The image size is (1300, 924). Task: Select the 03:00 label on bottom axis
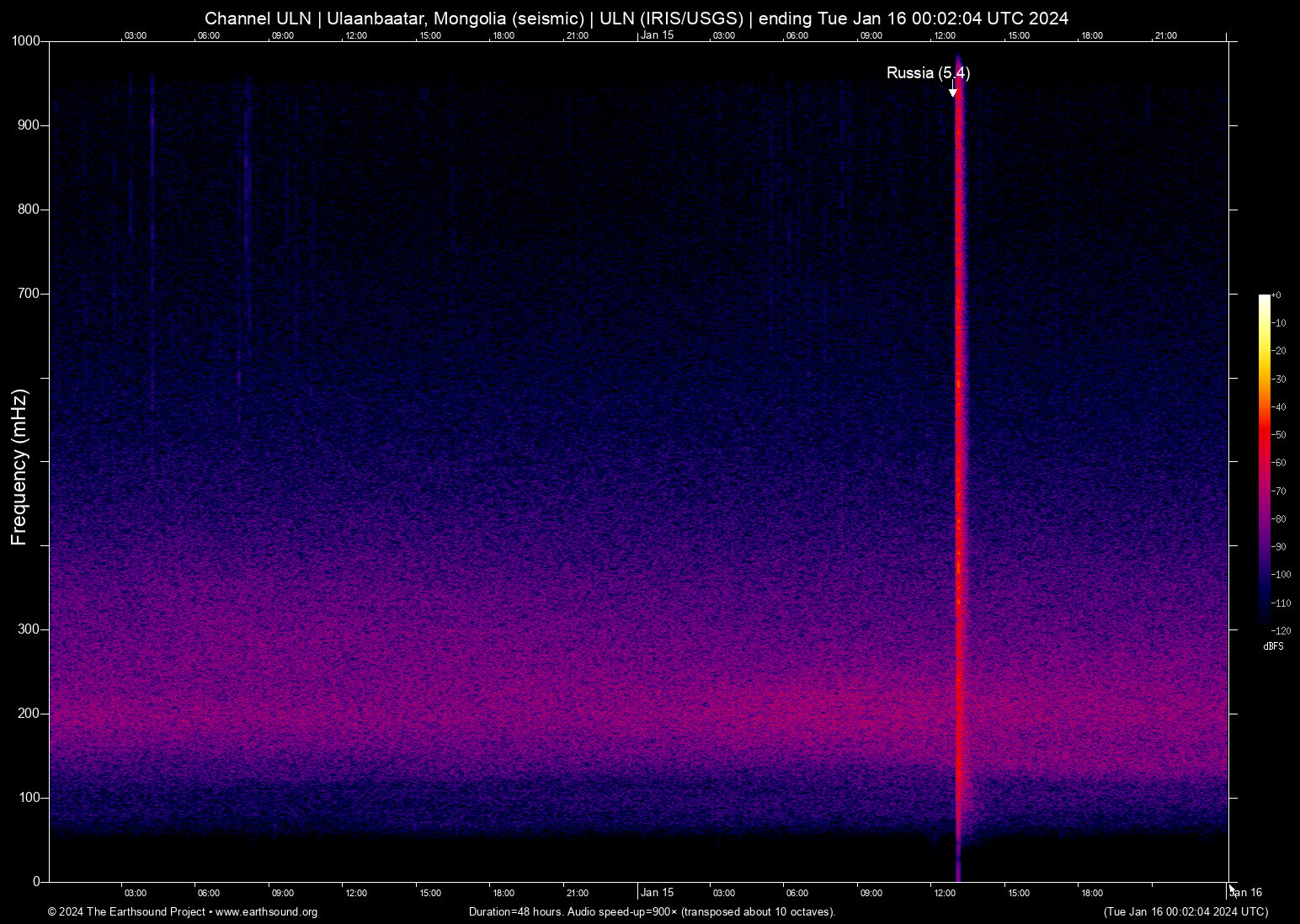[x=135, y=893]
